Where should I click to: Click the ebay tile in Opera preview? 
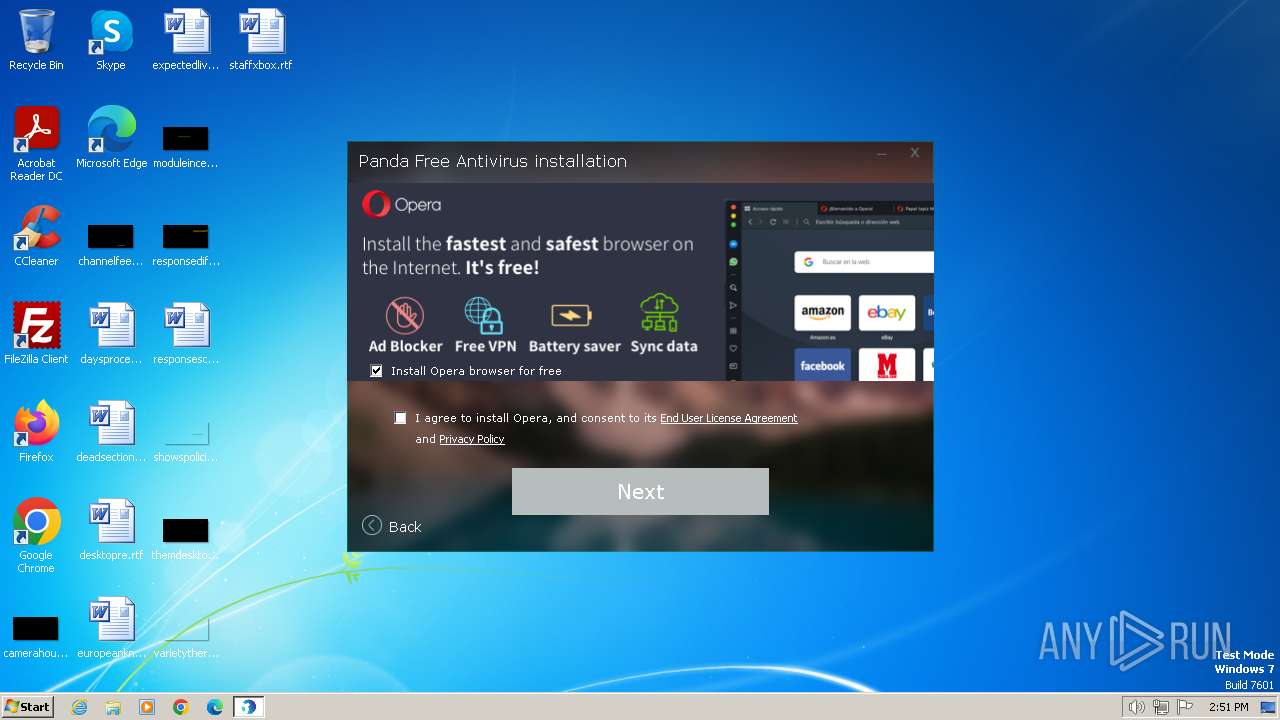tap(886, 313)
